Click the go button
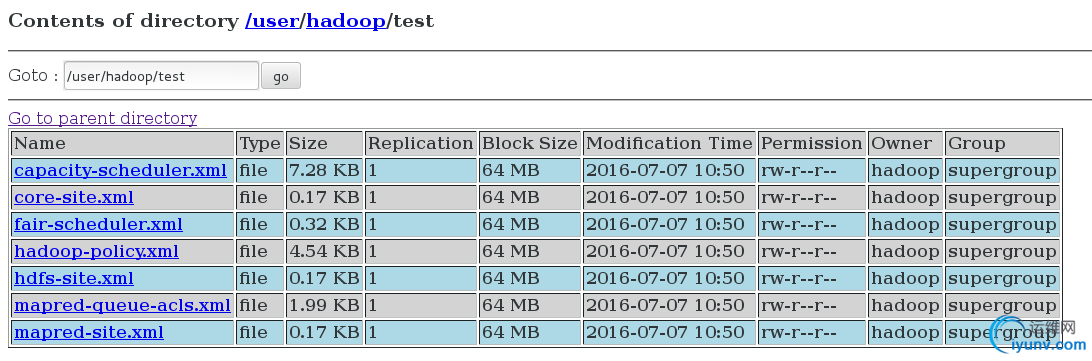 click(281, 76)
